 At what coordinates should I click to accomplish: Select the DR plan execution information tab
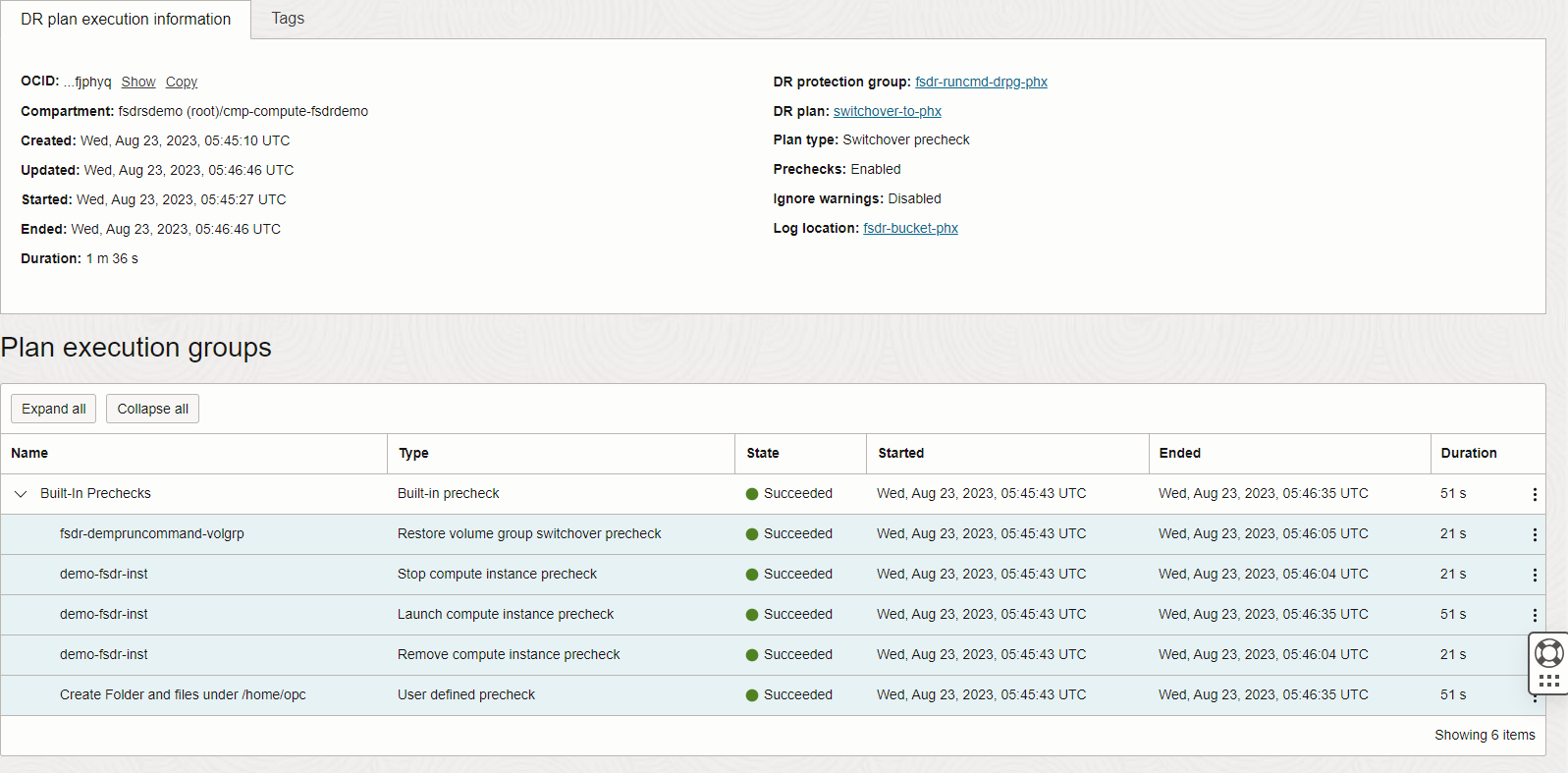(x=126, y=19)
